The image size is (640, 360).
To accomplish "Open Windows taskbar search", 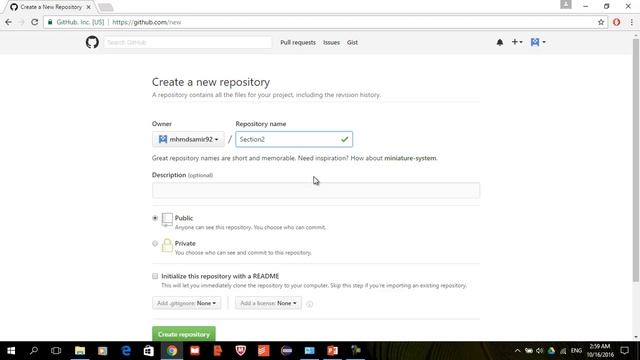I will click(34, 351).
